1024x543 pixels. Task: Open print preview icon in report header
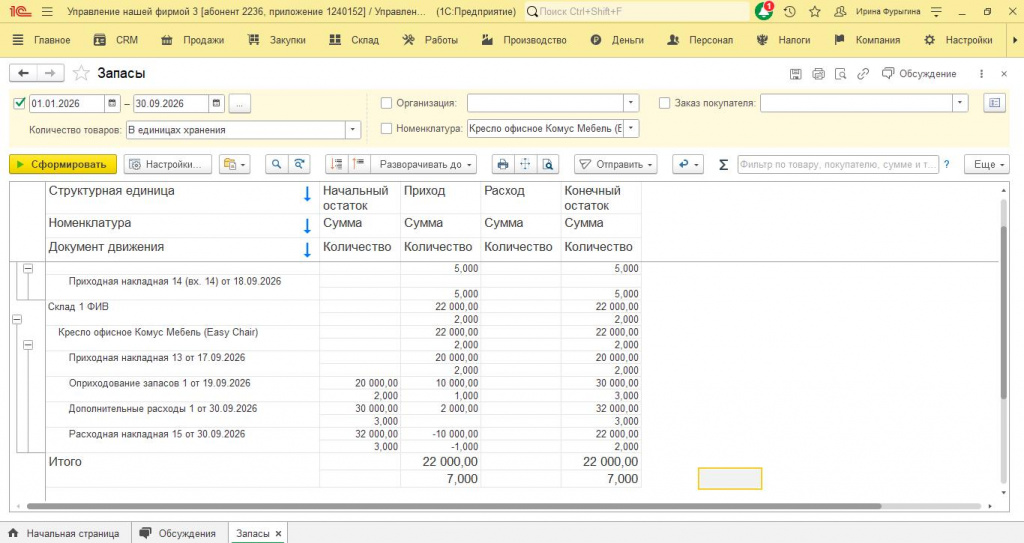click(x=840, y=74)
